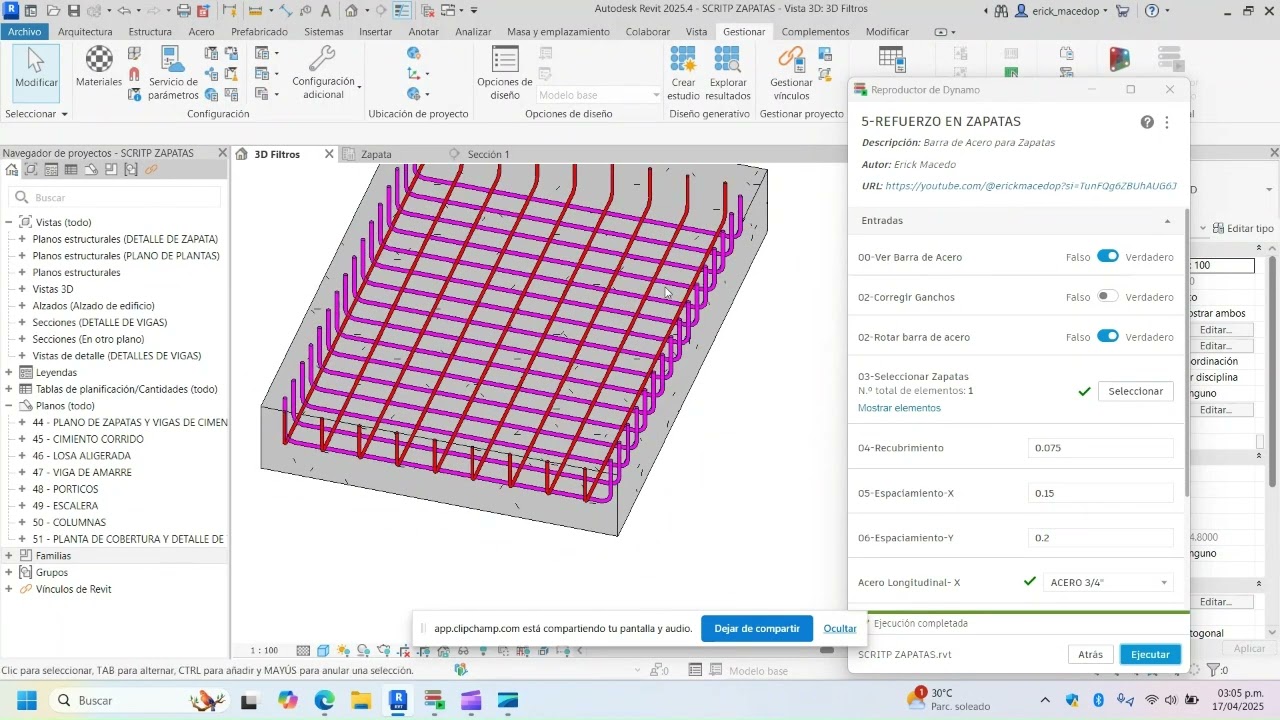Open the Materiales browser
The width and height of the screenshot is (1280, 720).
pos(99,67)
